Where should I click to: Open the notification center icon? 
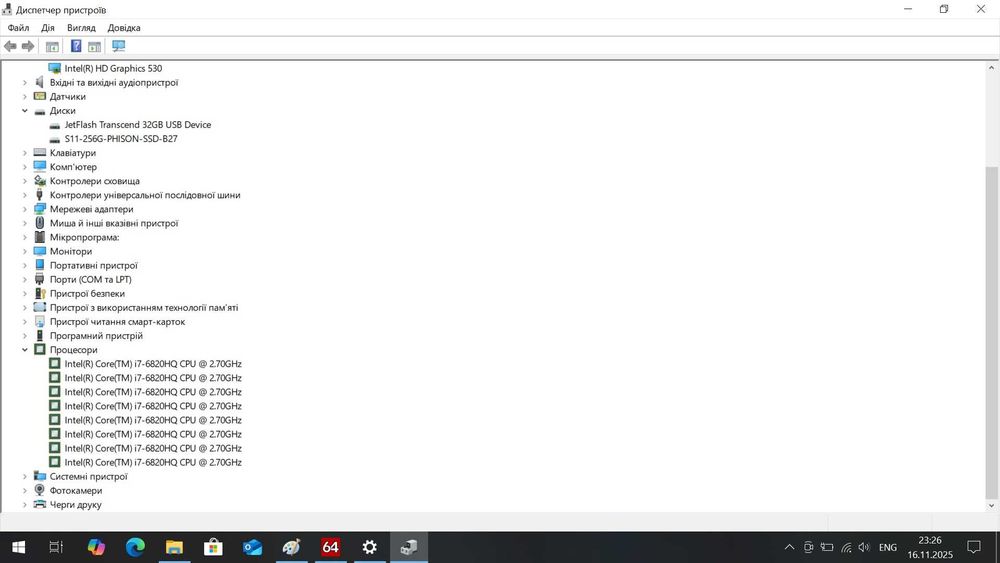[x=974, y=547]
